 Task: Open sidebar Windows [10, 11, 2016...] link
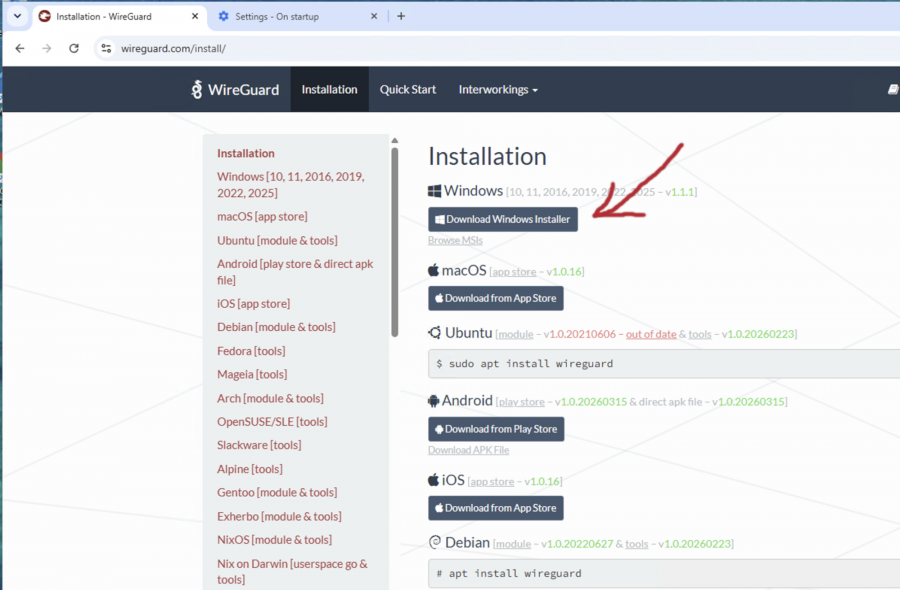pos(291,185)
